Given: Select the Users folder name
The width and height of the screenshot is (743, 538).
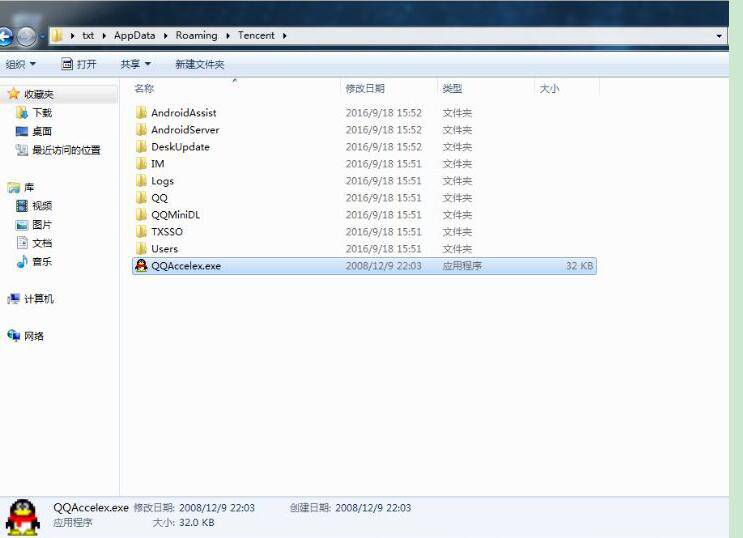Looking at the screenshot, I should point(164,249).
